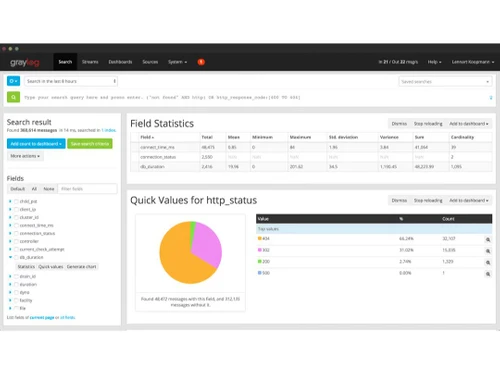Tick the duration field checkbox
500x375 pixels.
16,284
